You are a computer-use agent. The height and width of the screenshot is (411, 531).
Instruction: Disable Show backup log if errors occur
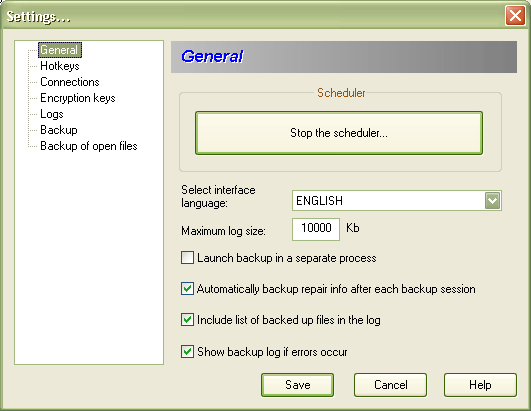pyautogui.click(x=187, y=351)
